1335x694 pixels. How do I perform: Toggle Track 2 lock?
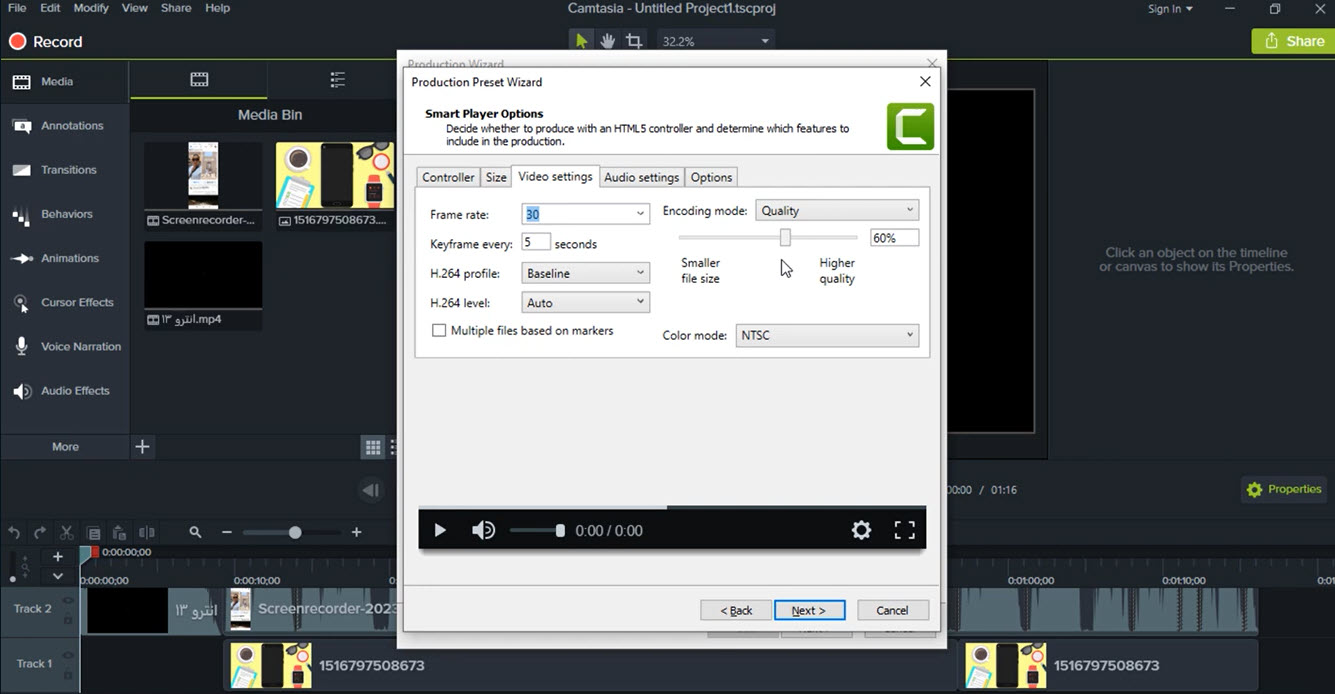(x=68, y=620)
